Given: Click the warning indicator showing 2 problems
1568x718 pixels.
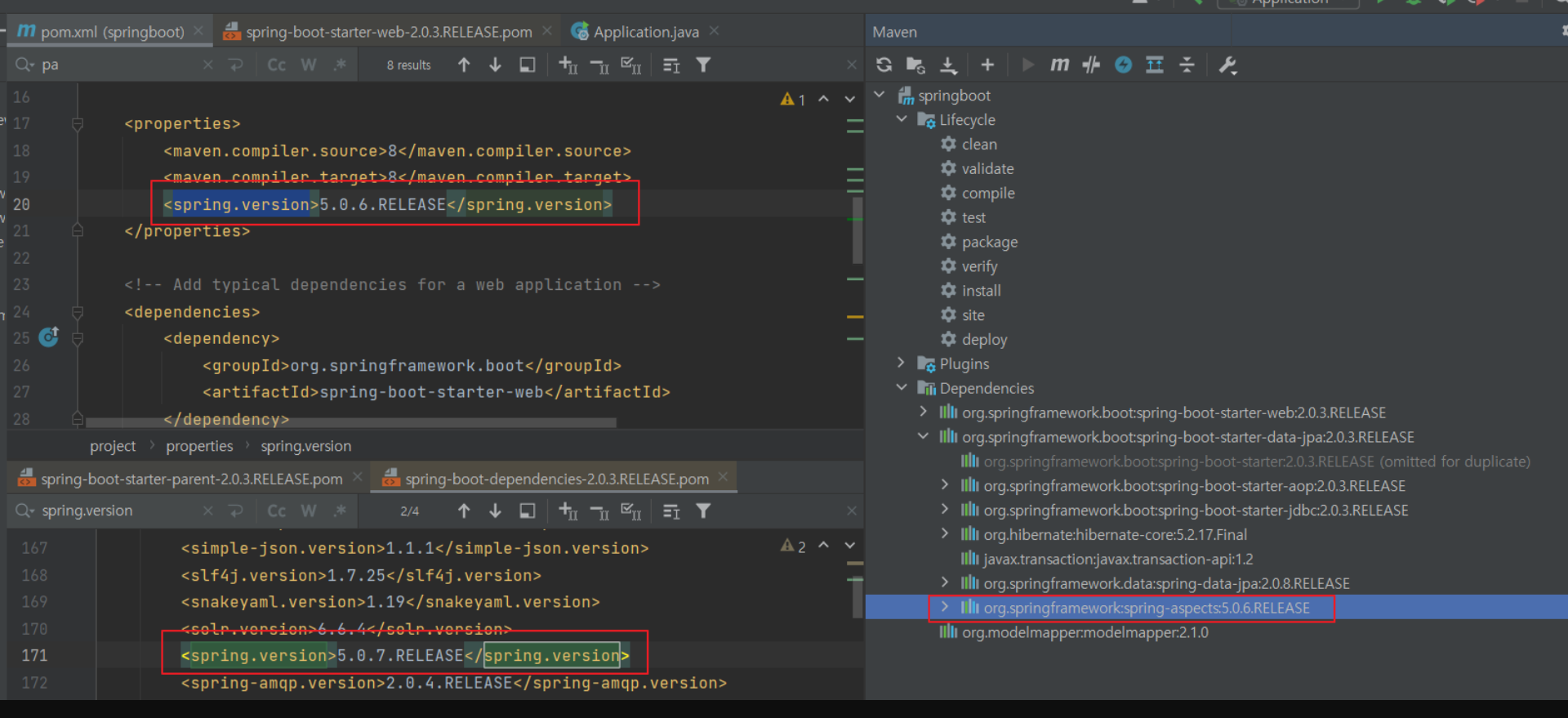Looking at the screenshot, I should [793, 546].
